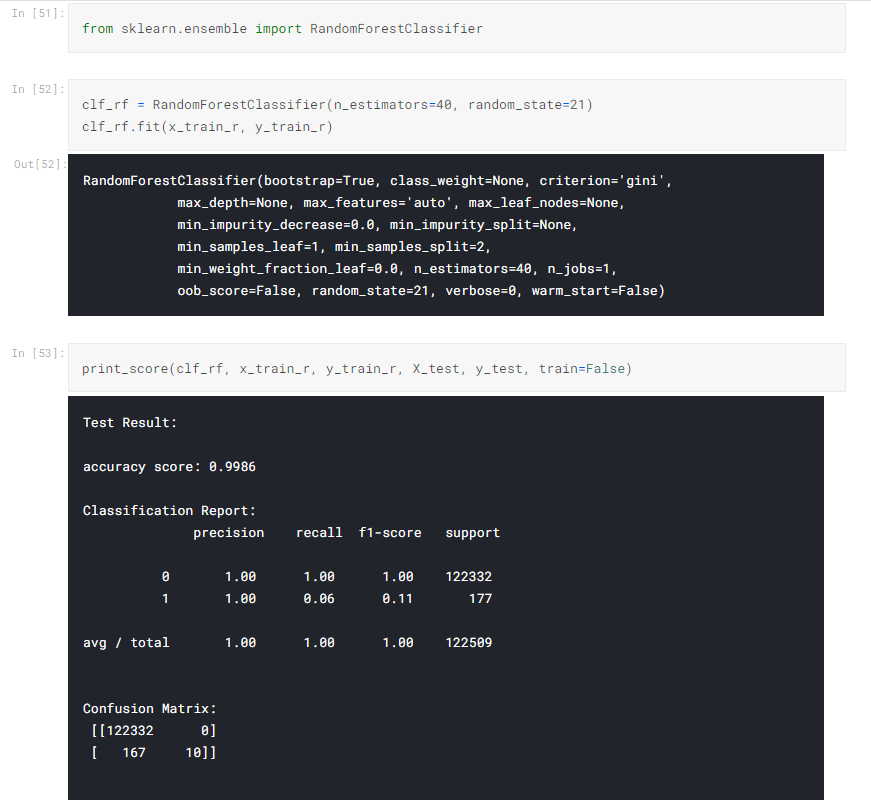
Task: Click confusion matrix value 167
Action: click(134, 753)
